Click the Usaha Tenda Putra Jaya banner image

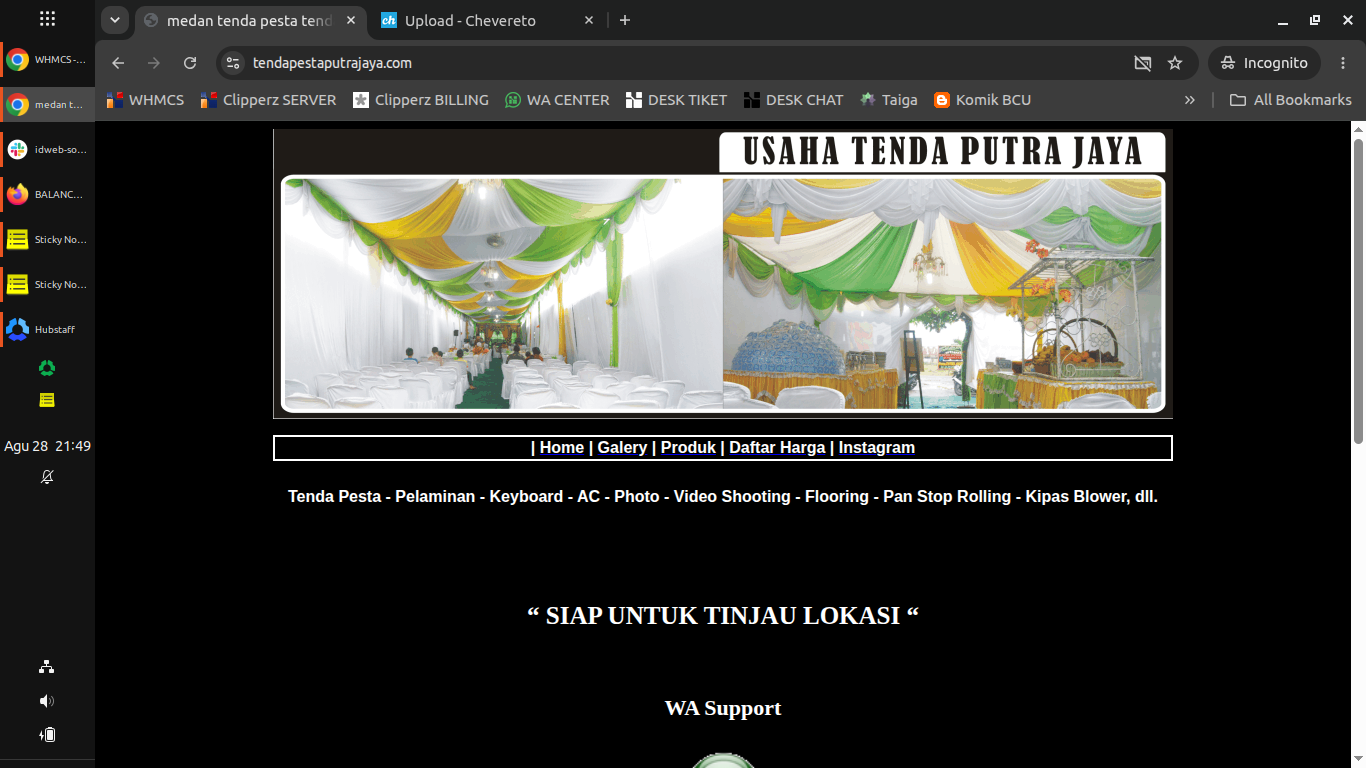pos(723,273)
